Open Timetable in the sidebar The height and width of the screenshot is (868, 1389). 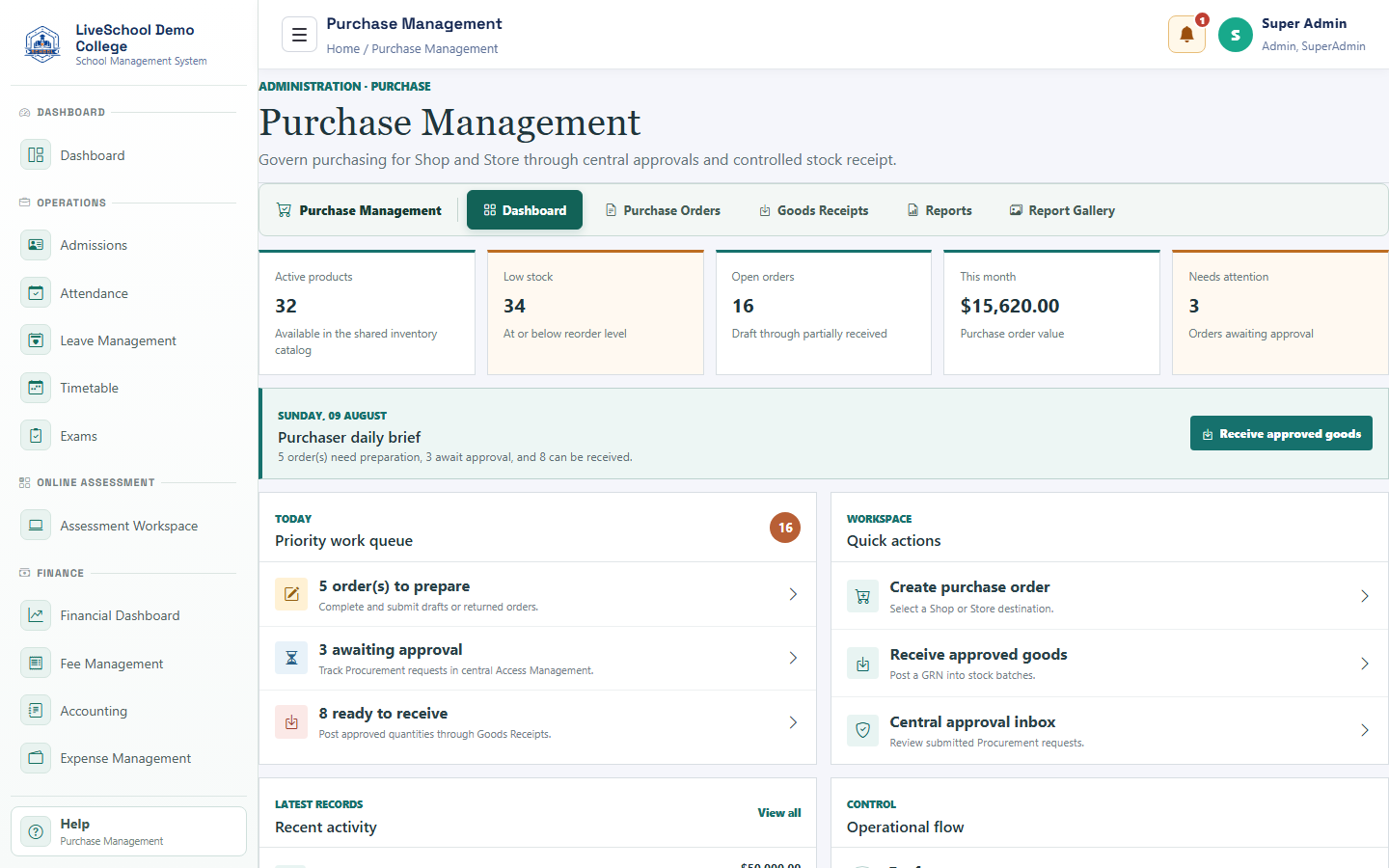pos(128,388)
